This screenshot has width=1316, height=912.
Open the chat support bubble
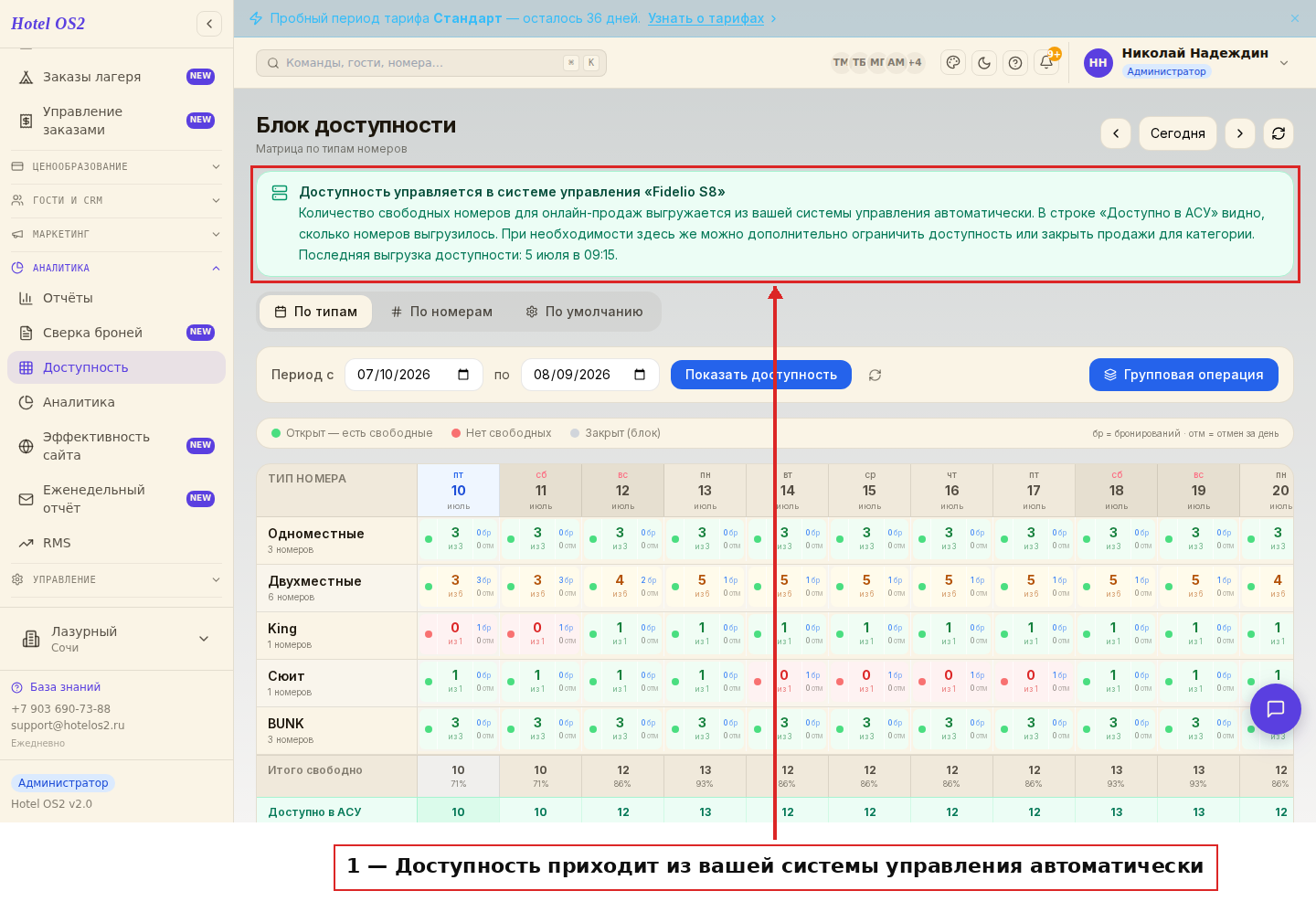pyautogui.click(x=1275, y=708)
